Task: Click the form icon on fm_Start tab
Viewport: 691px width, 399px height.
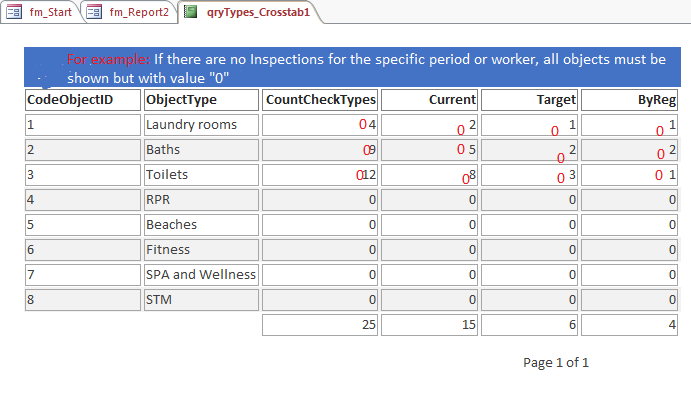Action: tap(14, 12)
